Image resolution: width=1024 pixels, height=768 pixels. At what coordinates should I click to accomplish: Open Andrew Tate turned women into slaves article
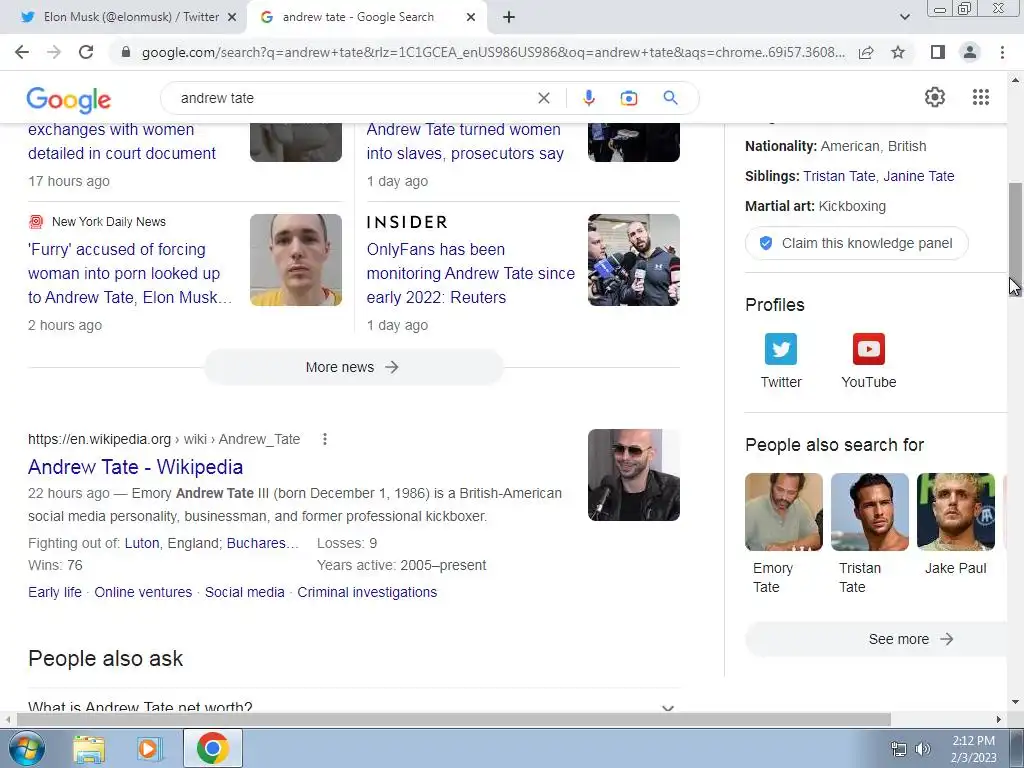(x=464, y=141)
